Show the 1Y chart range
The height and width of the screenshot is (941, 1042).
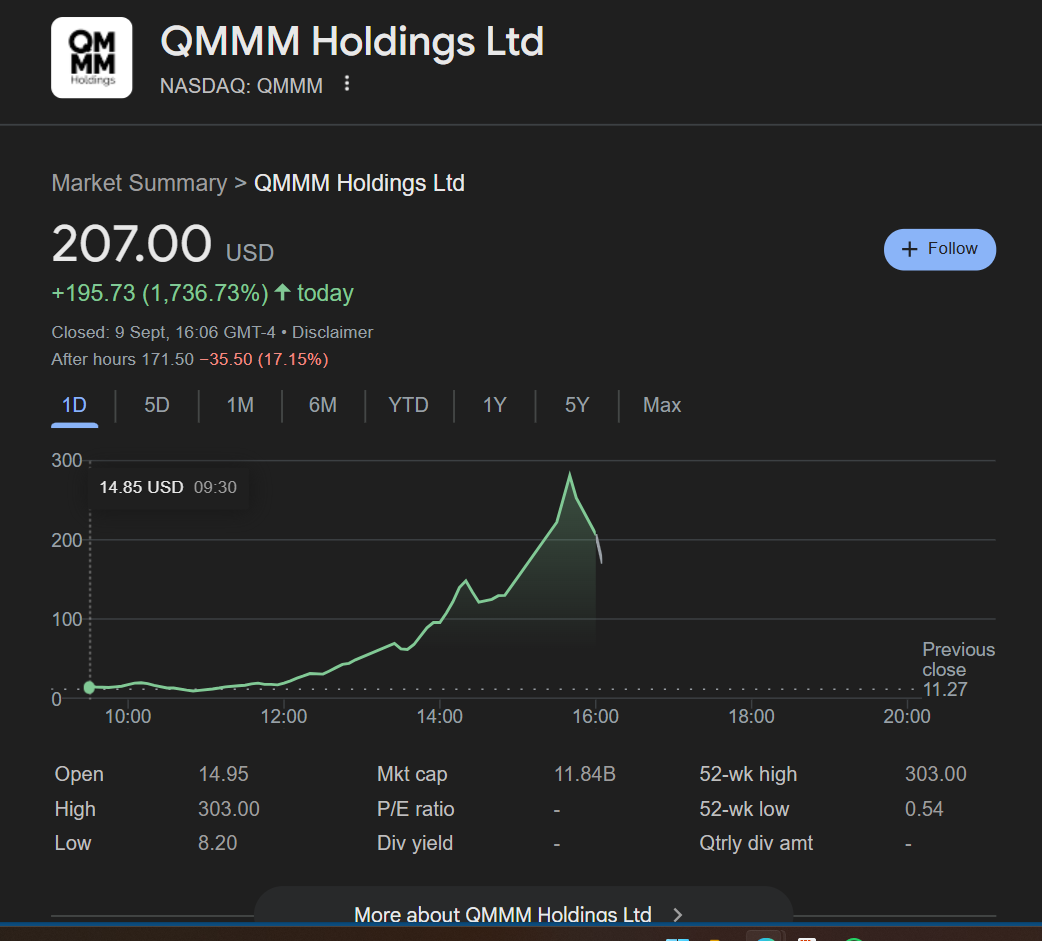(494, 405)
